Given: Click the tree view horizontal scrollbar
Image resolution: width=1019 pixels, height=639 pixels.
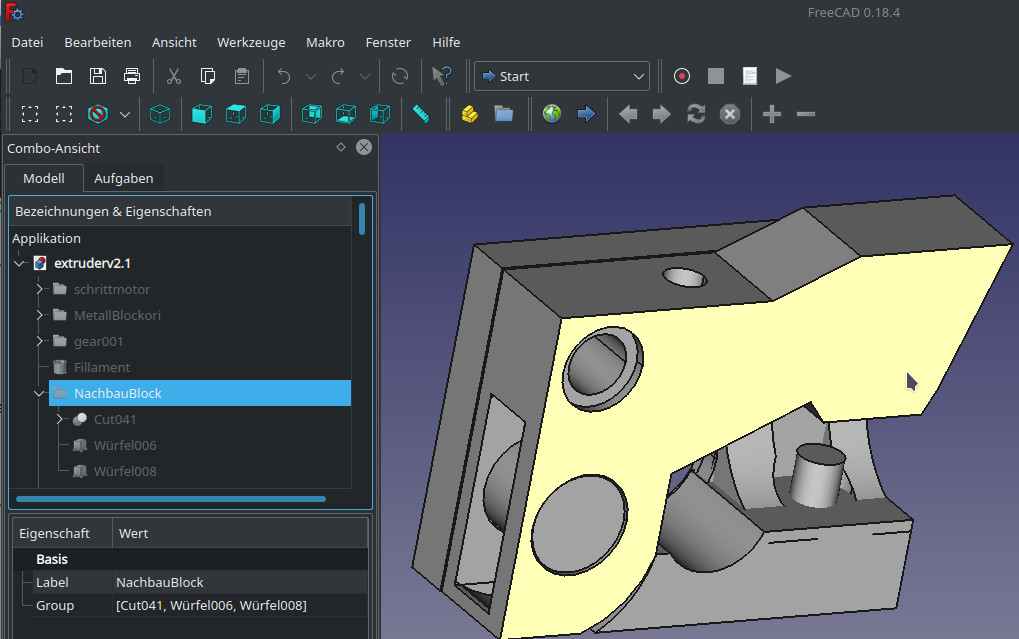Looking at the screenshot, I should click(170, 498).
